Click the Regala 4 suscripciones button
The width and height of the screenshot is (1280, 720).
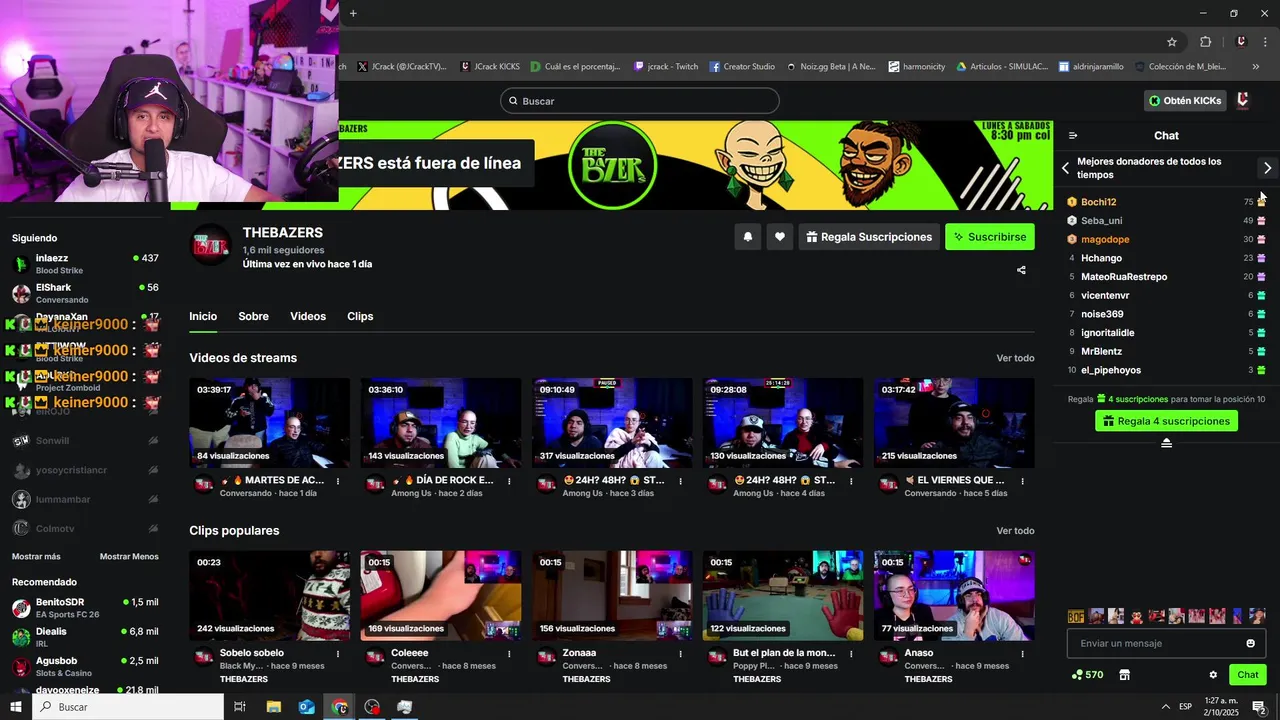coord(1166,421)
